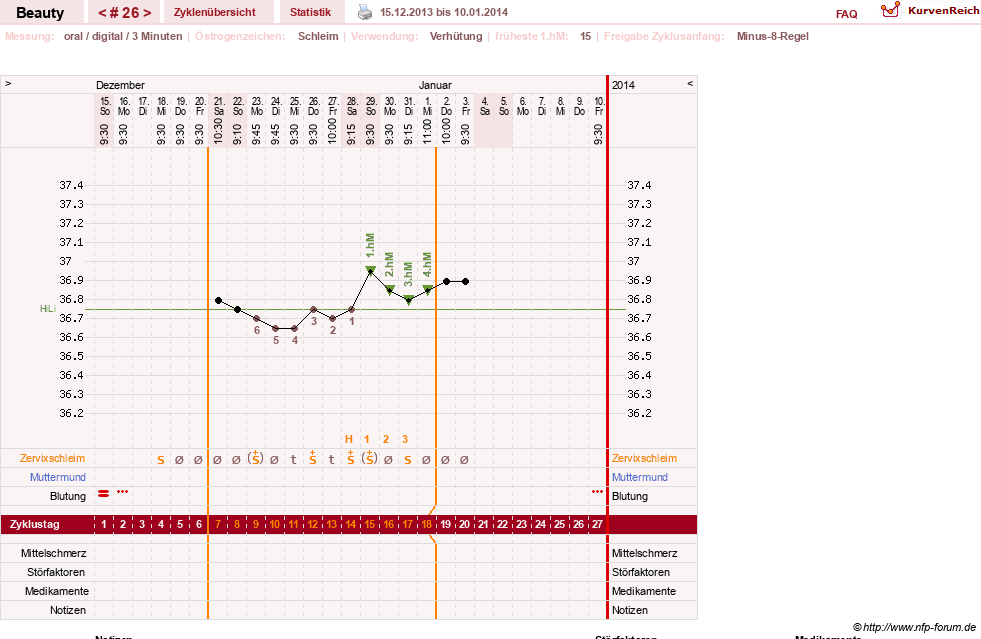Click the left Blutung row label

click(x=68, y=496)
